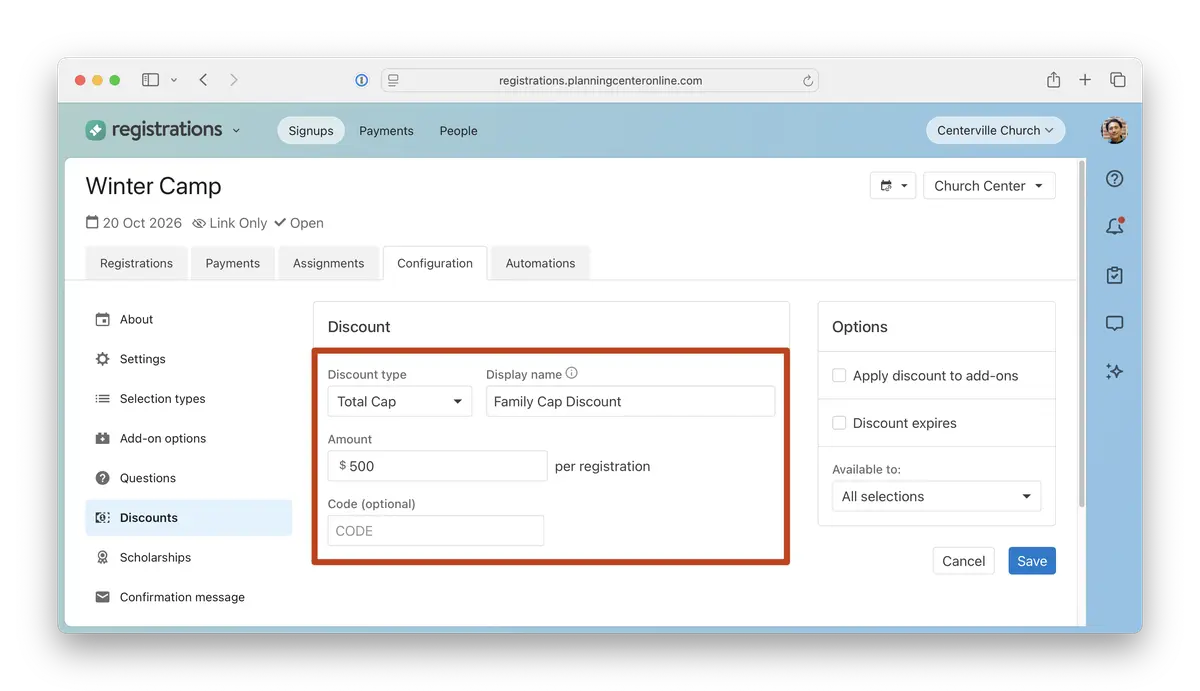Click the sparkles icon in right rail

[x=1115, y=371]
